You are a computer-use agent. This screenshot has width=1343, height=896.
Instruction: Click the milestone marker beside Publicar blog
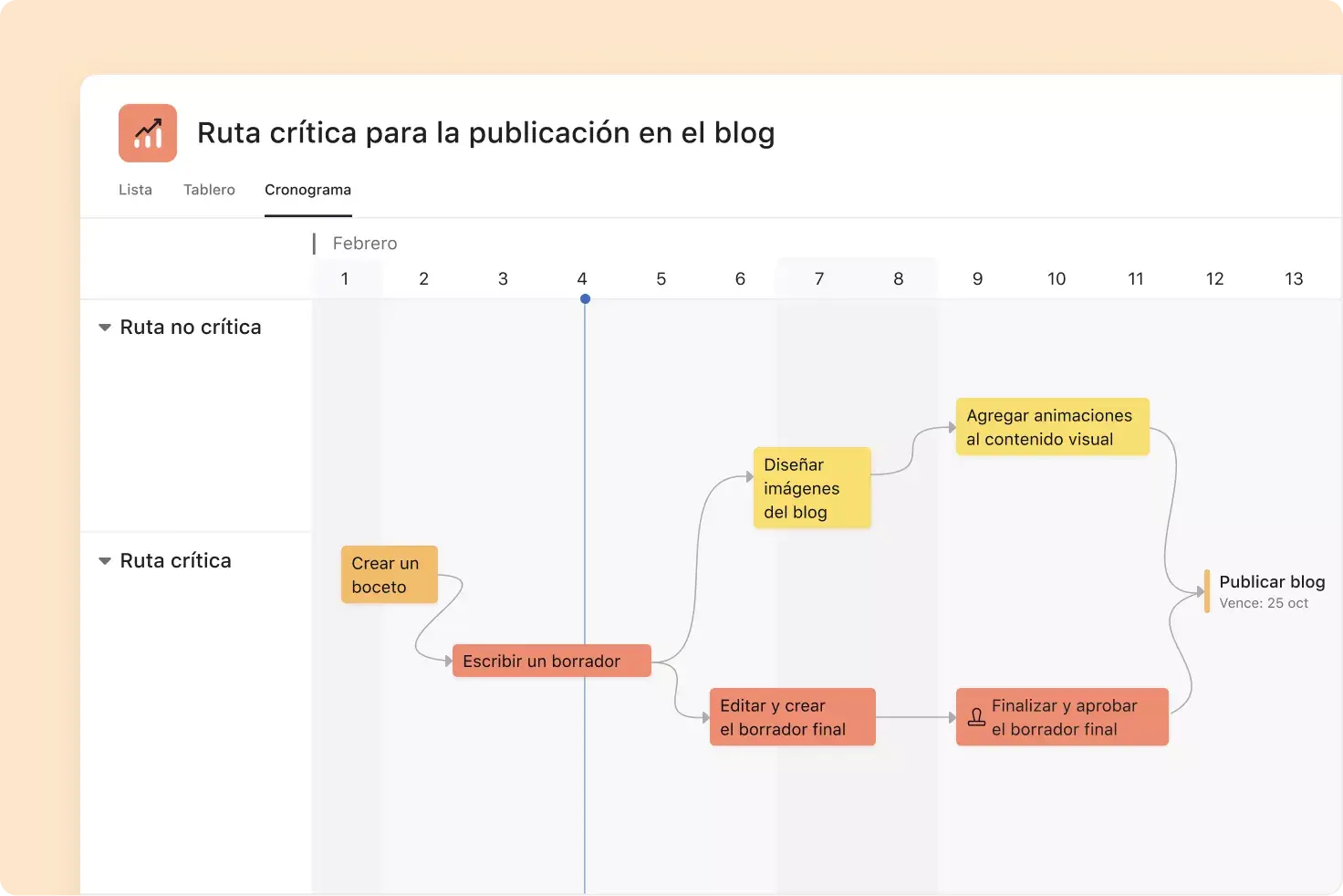pyautogui.click(x=1206, y=591)
